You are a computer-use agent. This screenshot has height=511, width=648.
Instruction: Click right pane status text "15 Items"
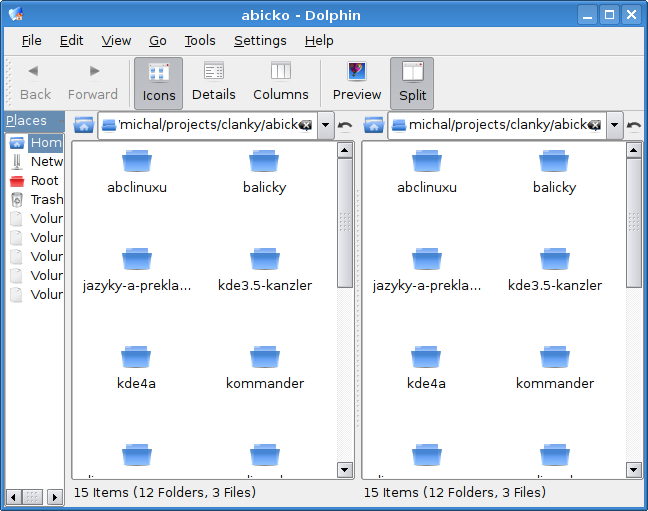coord(391,492)
